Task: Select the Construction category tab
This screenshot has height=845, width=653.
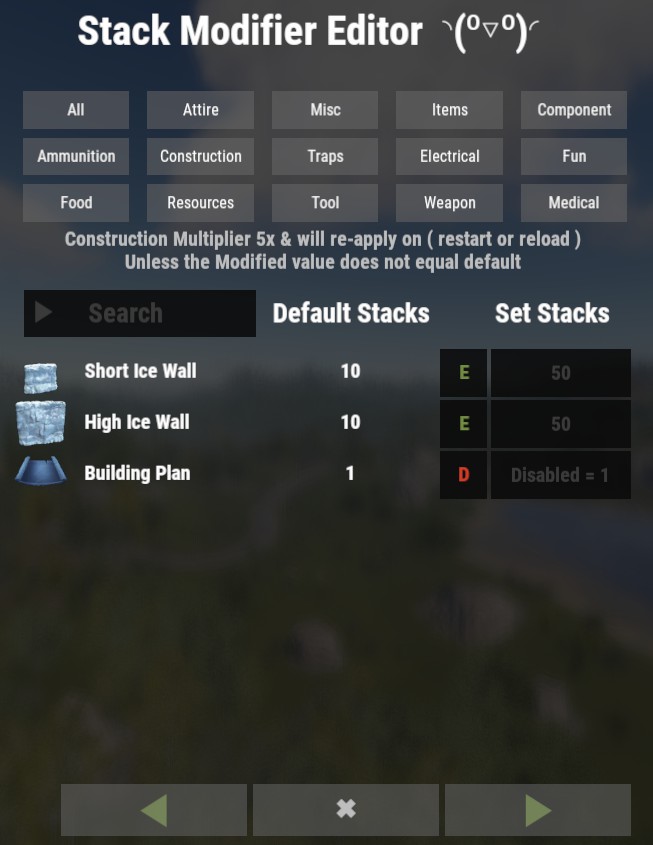Action: pyautogui.click(x=200, y=156)
